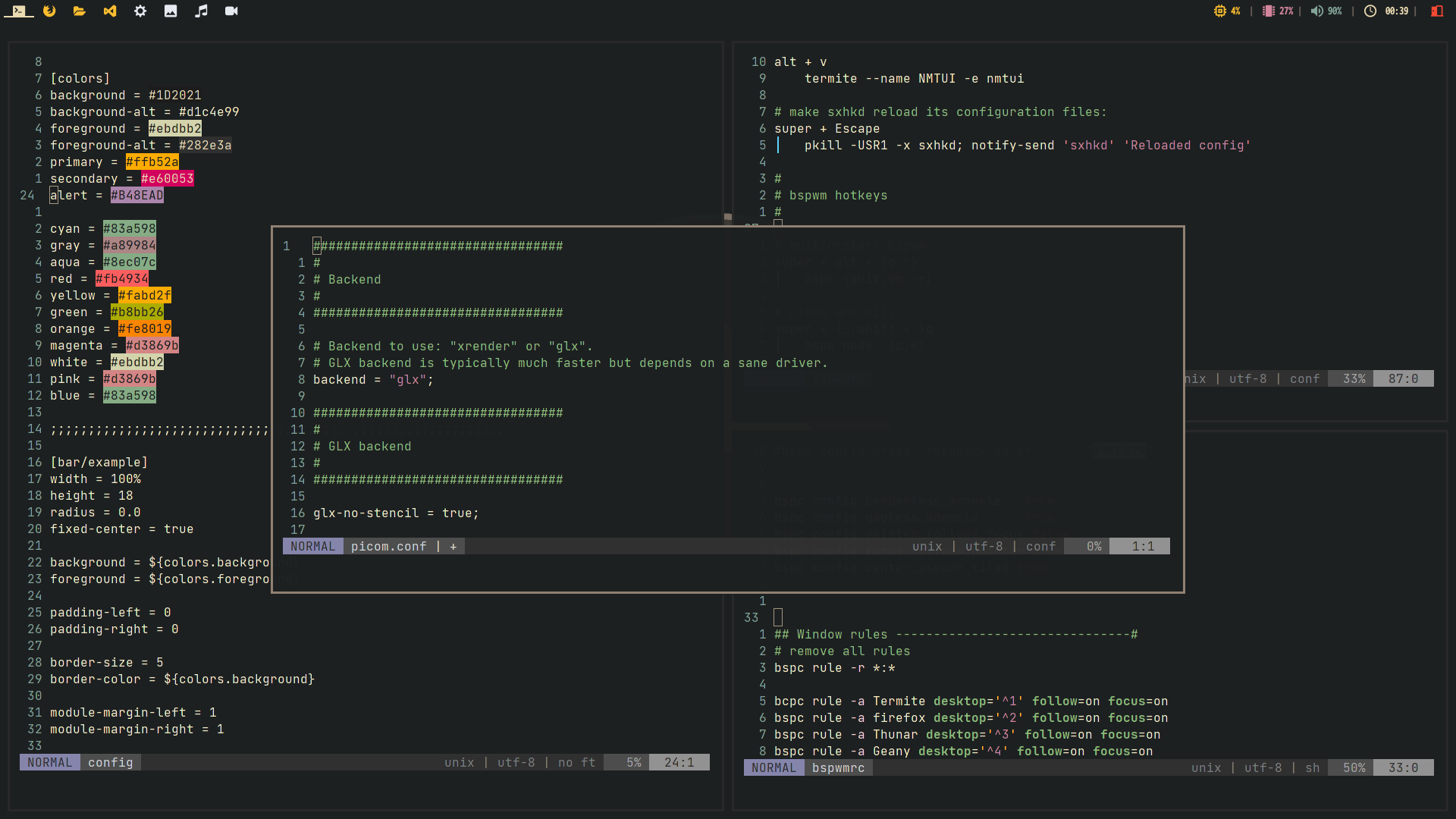Click the picom.conf filename in statusline
Image resolution: width=1456 pixels, height=819 pixels.
tap(389, 547)
